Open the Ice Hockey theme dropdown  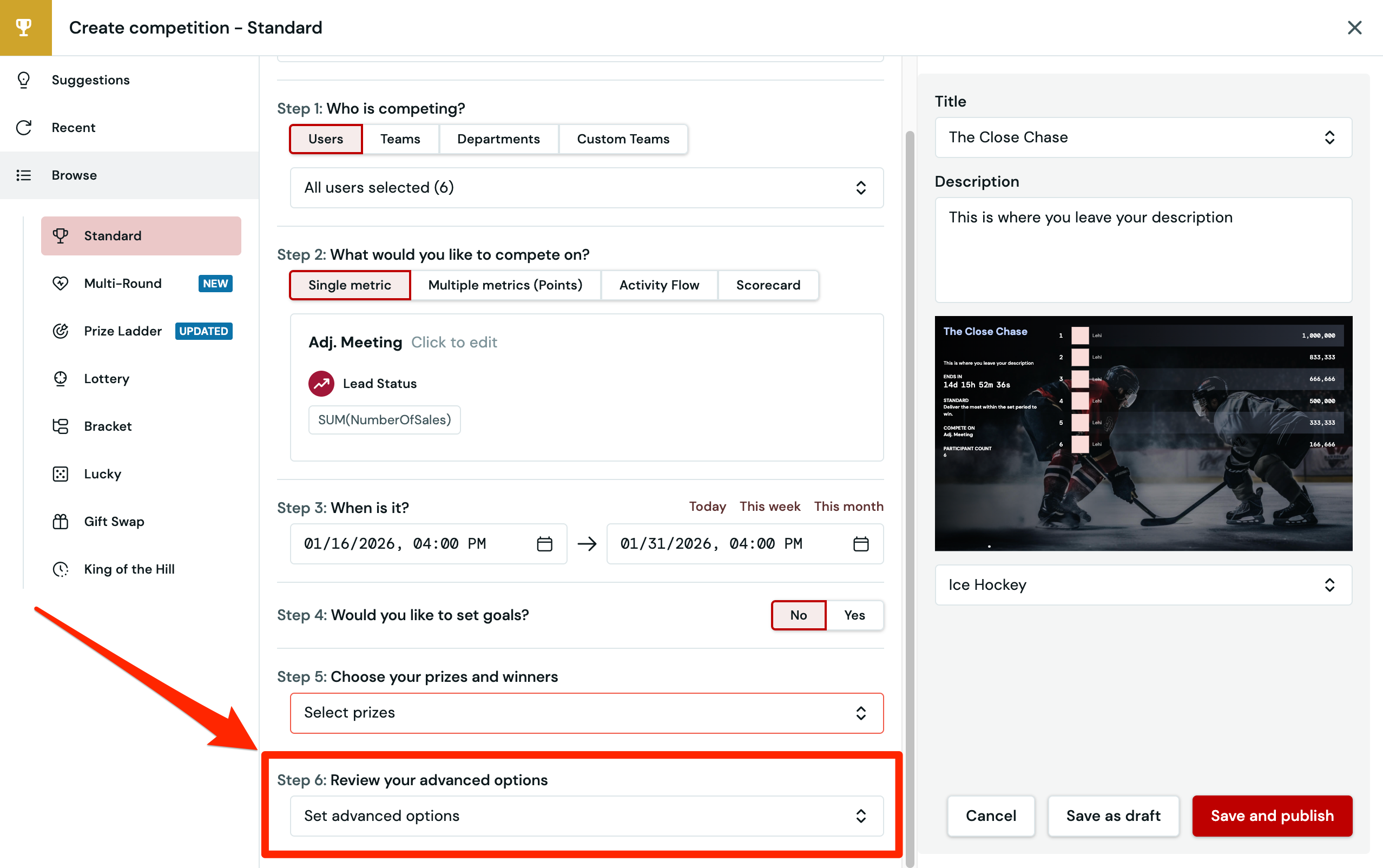tap(1143, 584)
